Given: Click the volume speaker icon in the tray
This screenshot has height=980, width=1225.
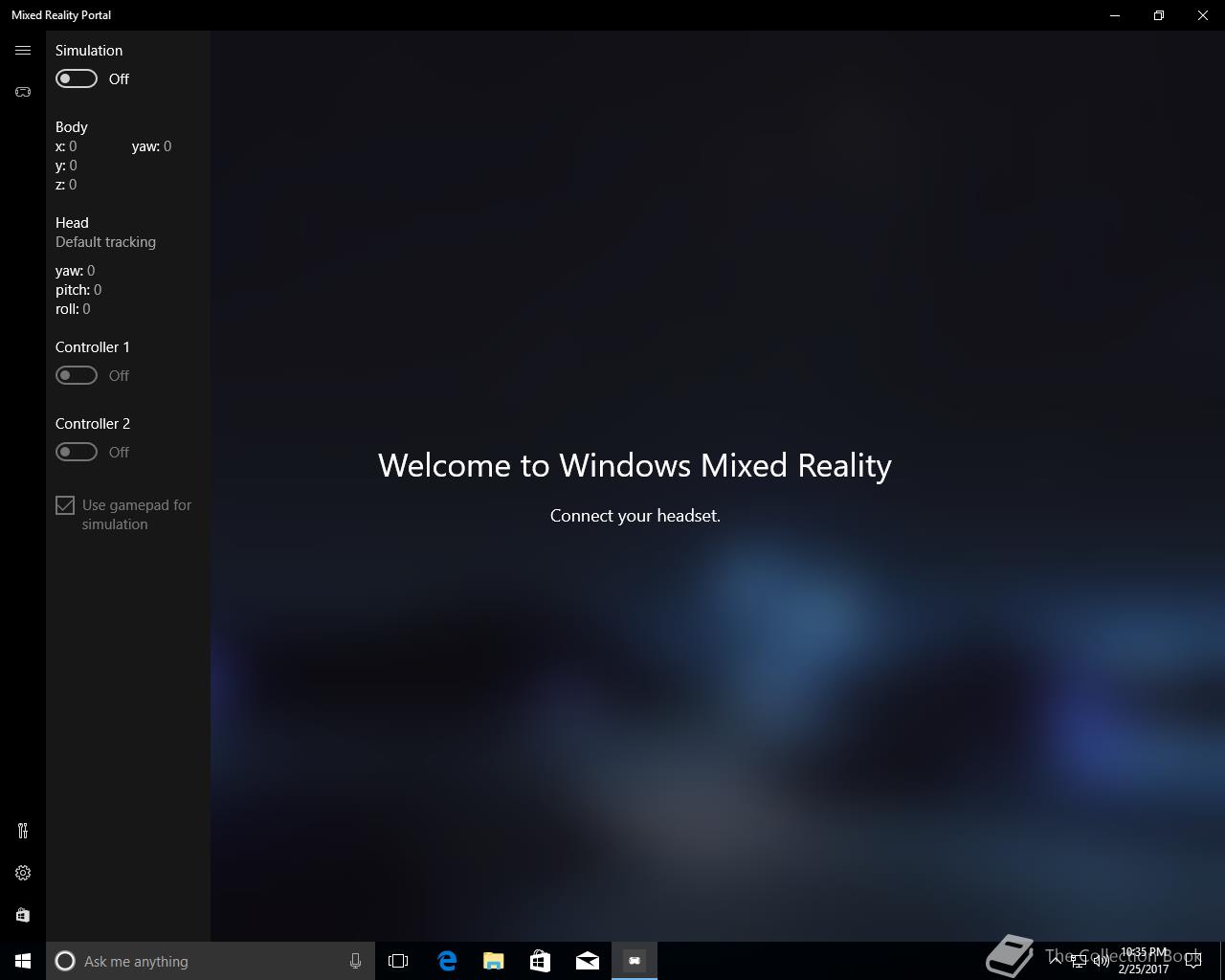Looking at the screenshot, I should pyautogui.click(x=1102, y=961).
